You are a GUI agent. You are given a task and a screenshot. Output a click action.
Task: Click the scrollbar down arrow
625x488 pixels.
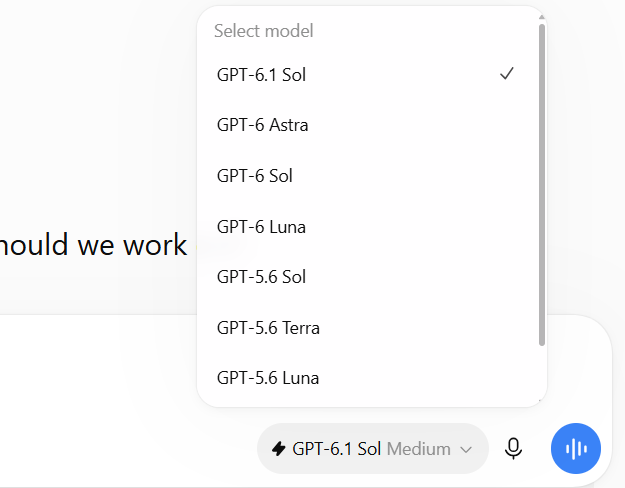tap(541, 400)
